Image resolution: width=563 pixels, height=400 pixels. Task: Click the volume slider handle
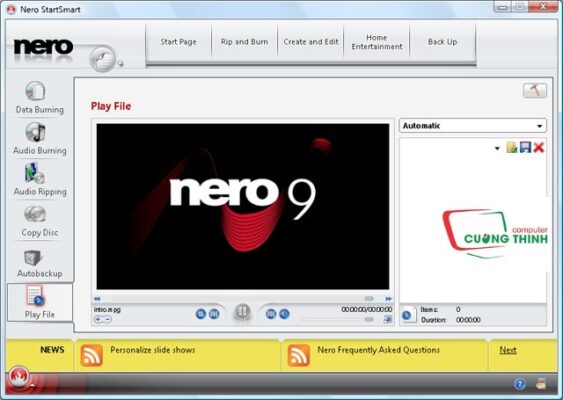pos(369,319)
